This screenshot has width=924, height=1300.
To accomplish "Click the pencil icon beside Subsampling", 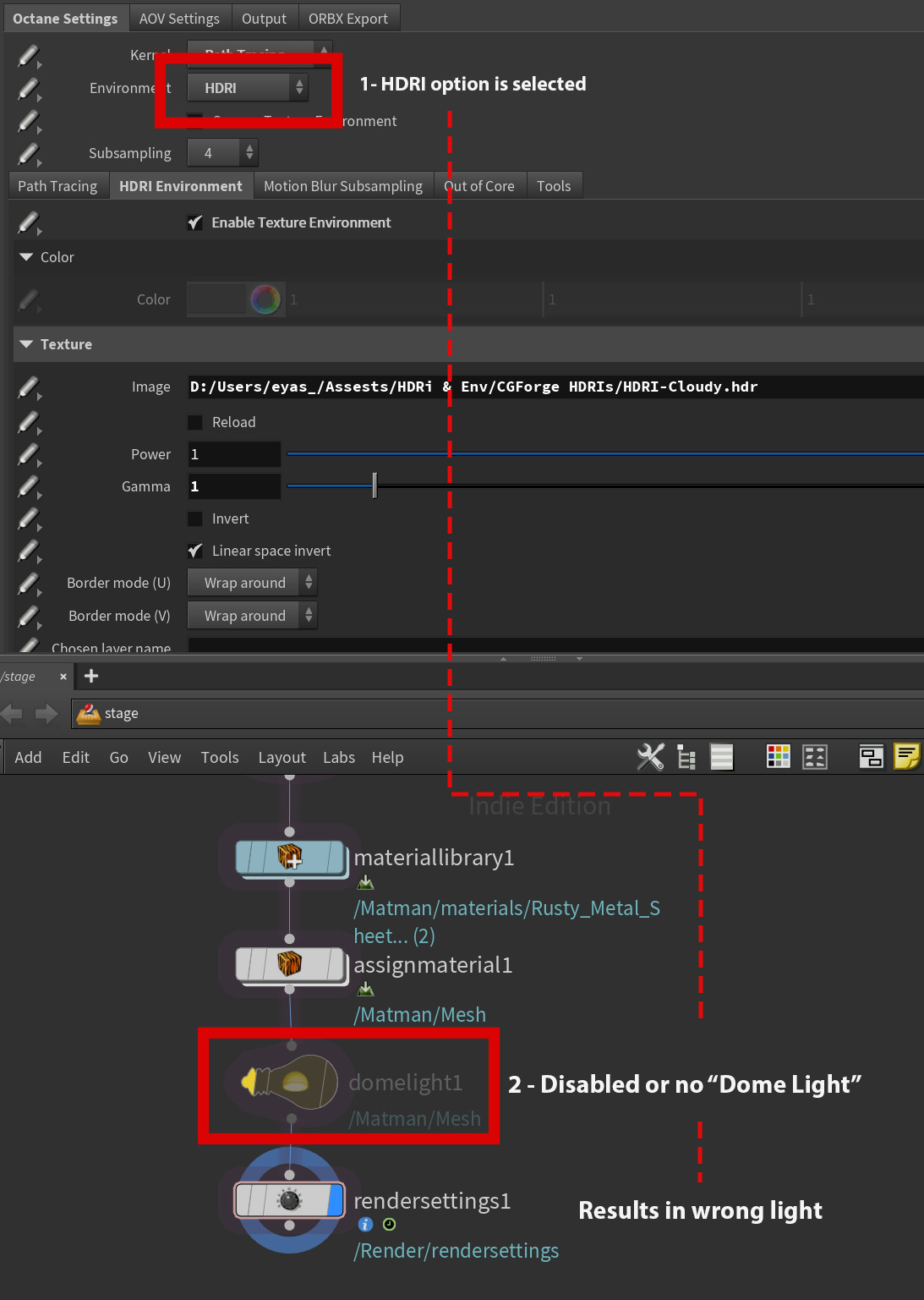I will 29,153.
